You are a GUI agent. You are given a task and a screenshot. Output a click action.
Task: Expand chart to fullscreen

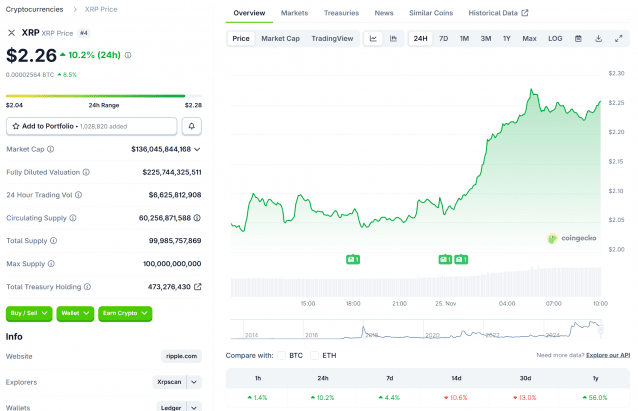click(617, 39)
